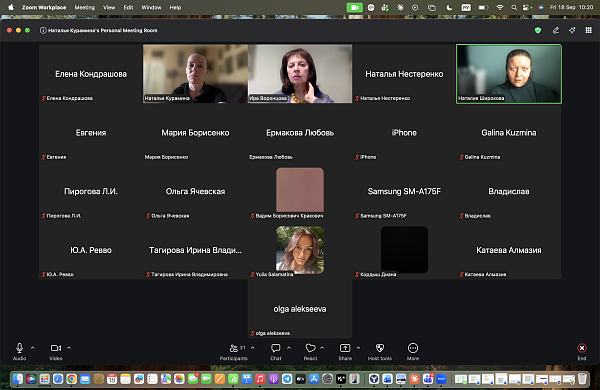Click the pen annotate icon in title bar
Screen dimensions: 600x390
pyautogui.click(x=556, y=30)
